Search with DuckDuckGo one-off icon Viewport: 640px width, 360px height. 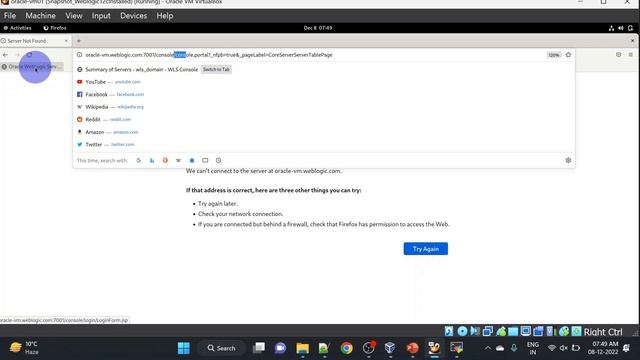point(165,160)
